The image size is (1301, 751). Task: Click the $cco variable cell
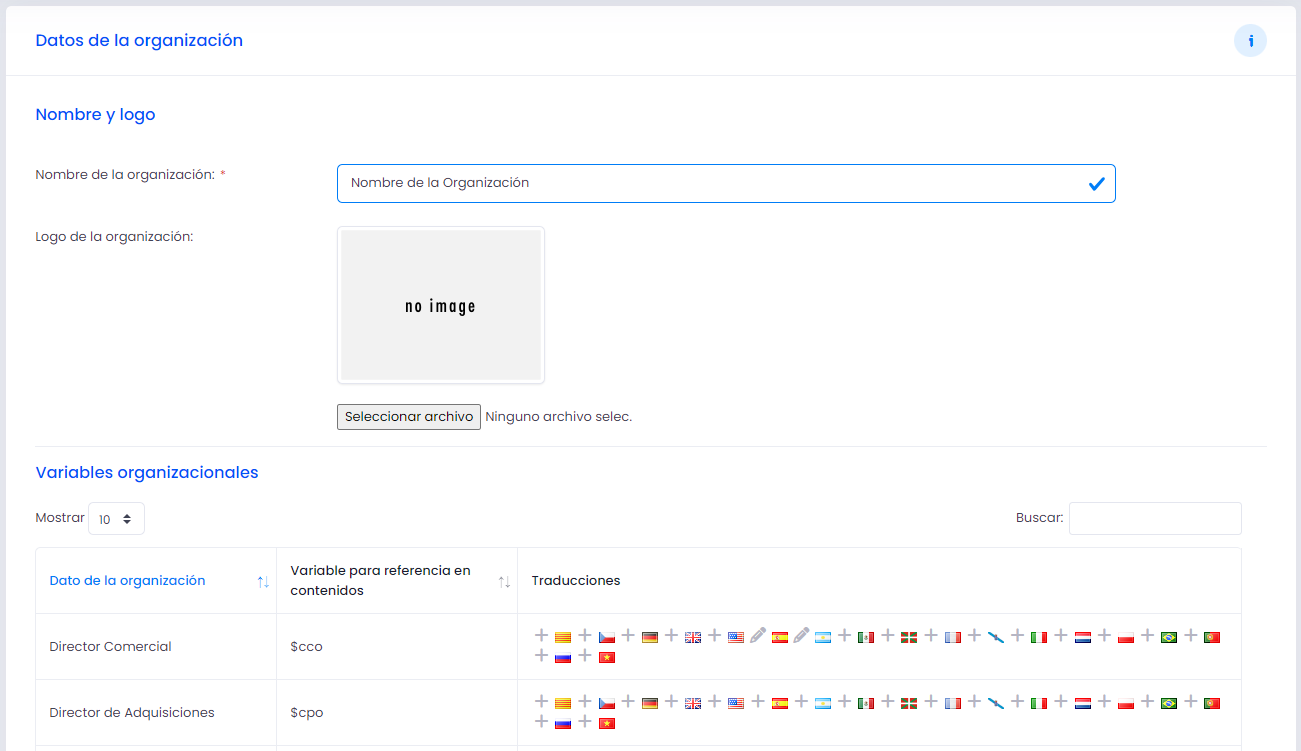(397, 646)
